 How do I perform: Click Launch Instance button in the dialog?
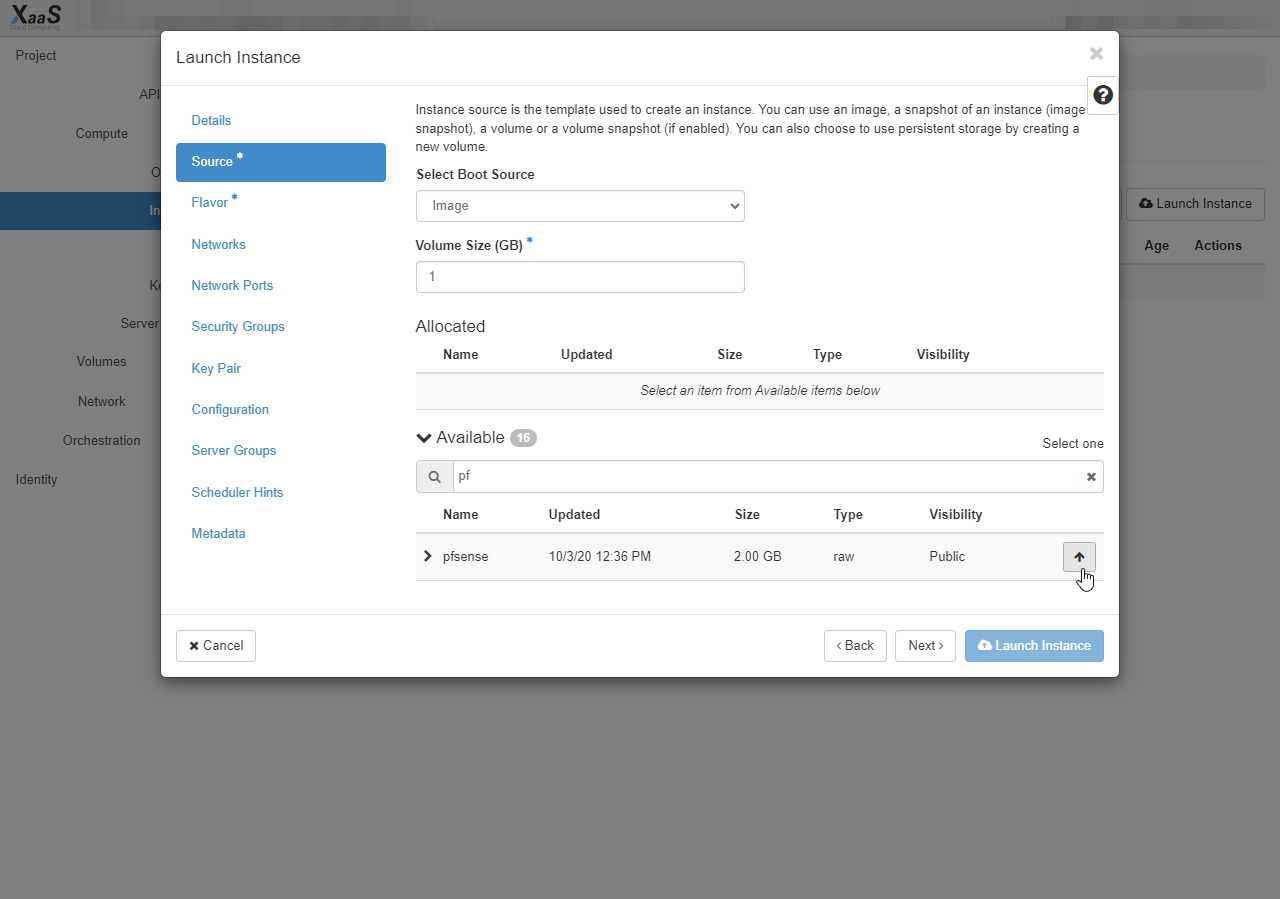pos(1034,646)
